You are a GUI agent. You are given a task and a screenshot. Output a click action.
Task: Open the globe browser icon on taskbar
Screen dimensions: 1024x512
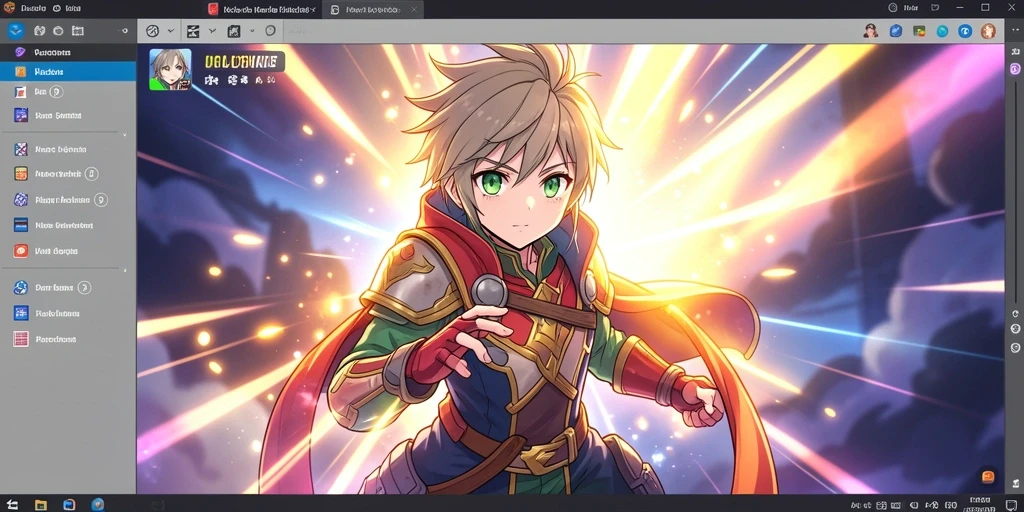(x=98, y=505)
